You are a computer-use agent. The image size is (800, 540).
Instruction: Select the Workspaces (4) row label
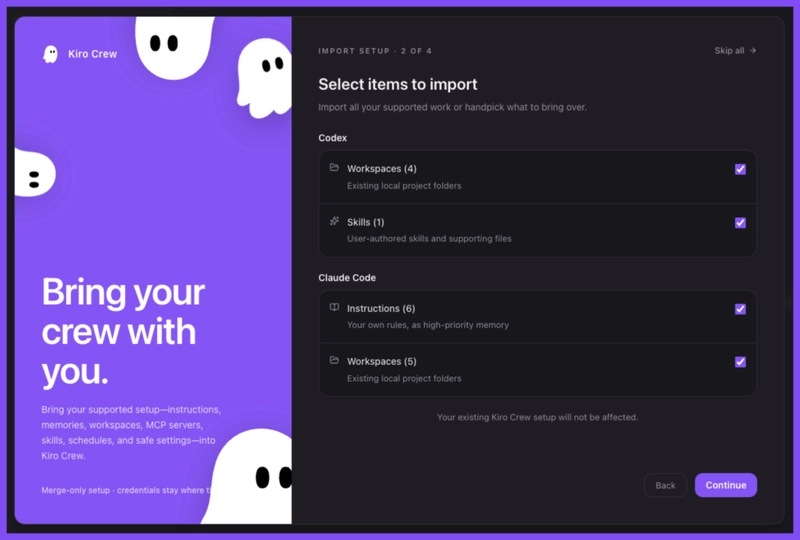click(382, 169)
